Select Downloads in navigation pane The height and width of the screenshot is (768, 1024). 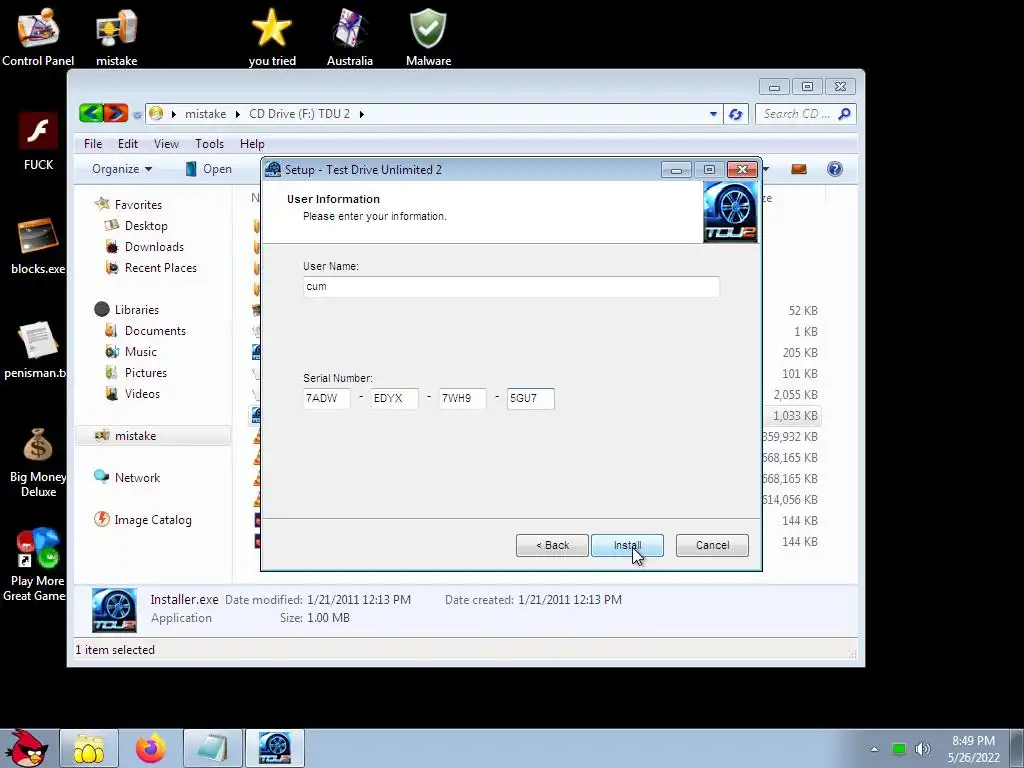click(x=154, y=247)
